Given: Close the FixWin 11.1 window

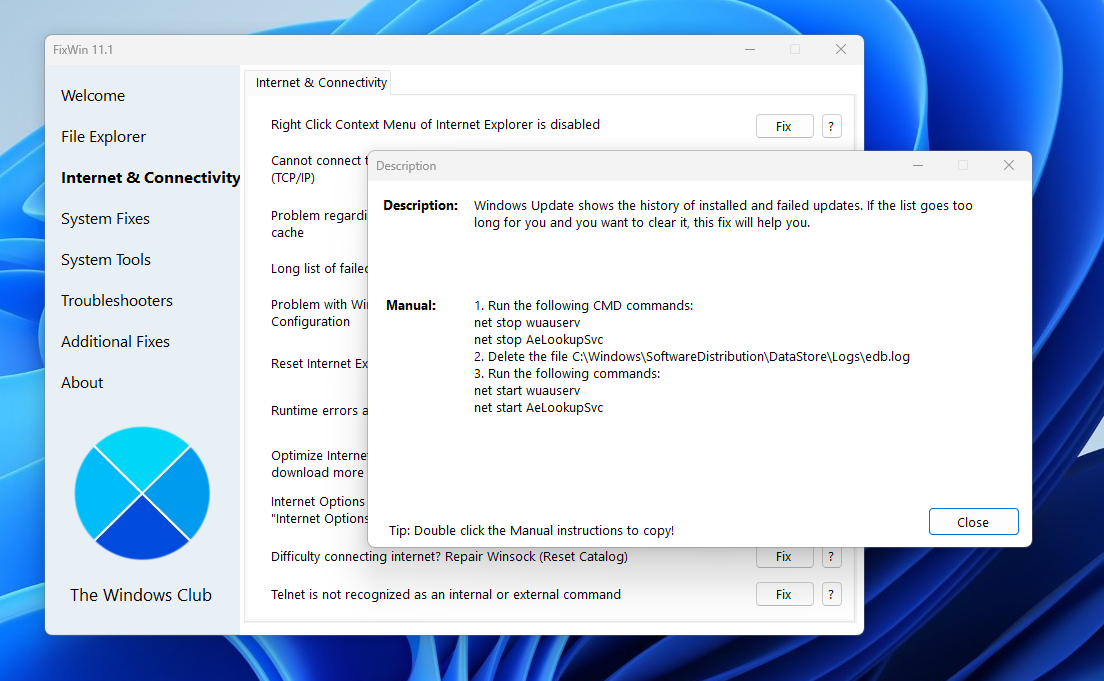Looking at the screenshot, I should tap(841, 49).
